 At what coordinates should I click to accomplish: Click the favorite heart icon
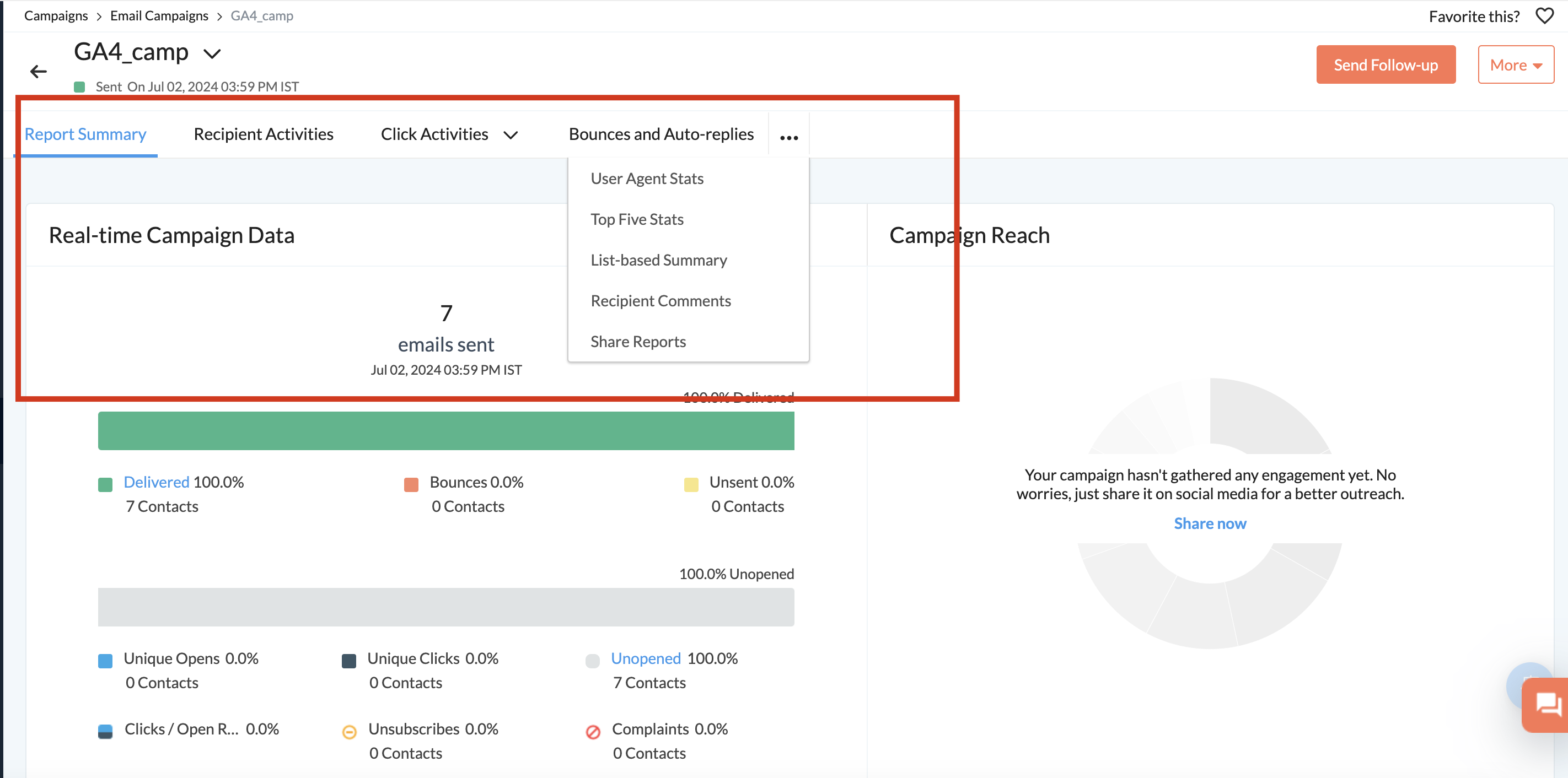[1544, 16]
